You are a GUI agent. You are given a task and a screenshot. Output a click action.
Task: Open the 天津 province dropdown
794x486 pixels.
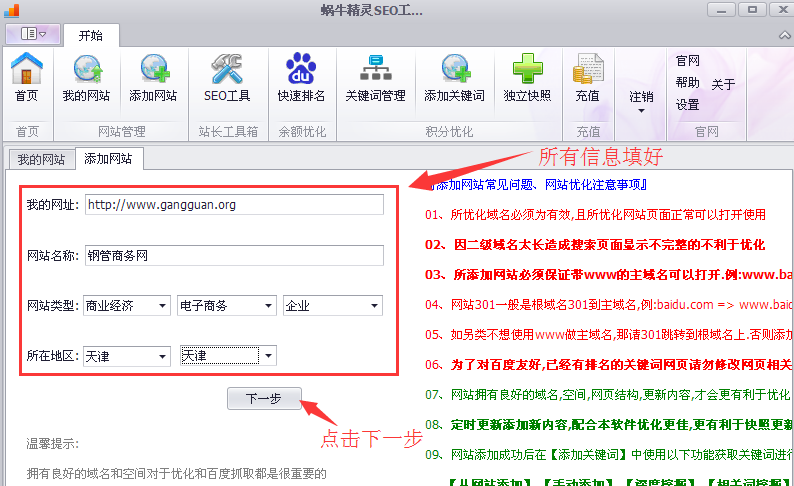pyautogui.click(x=126, y=356)
